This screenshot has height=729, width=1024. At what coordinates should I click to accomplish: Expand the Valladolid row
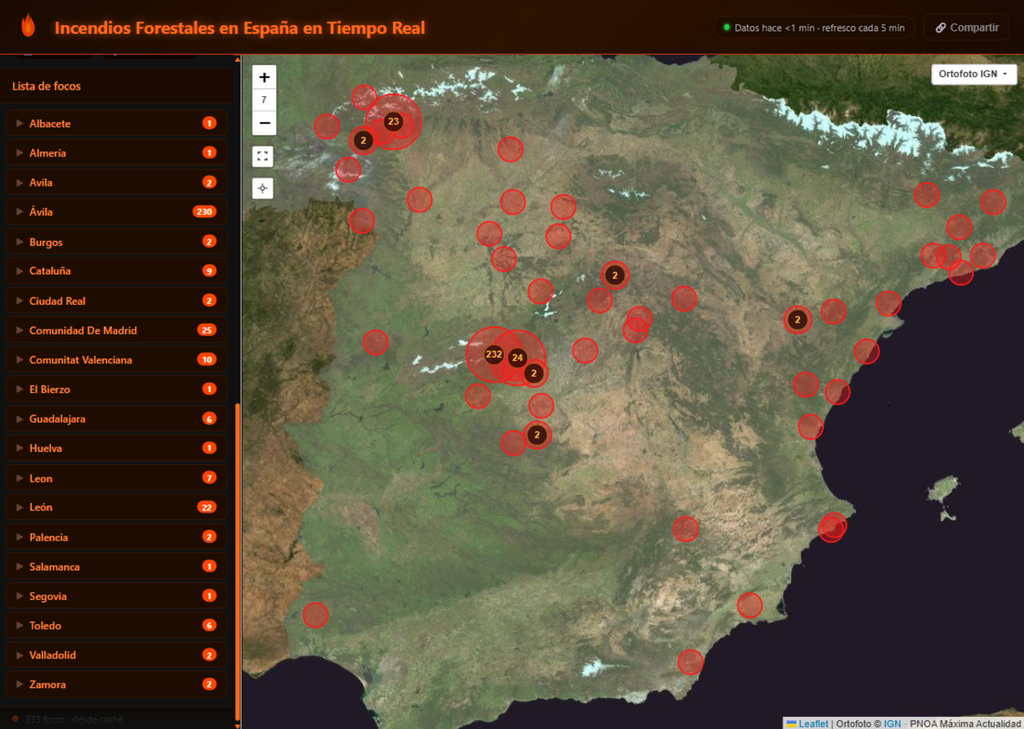pos(116,655)
